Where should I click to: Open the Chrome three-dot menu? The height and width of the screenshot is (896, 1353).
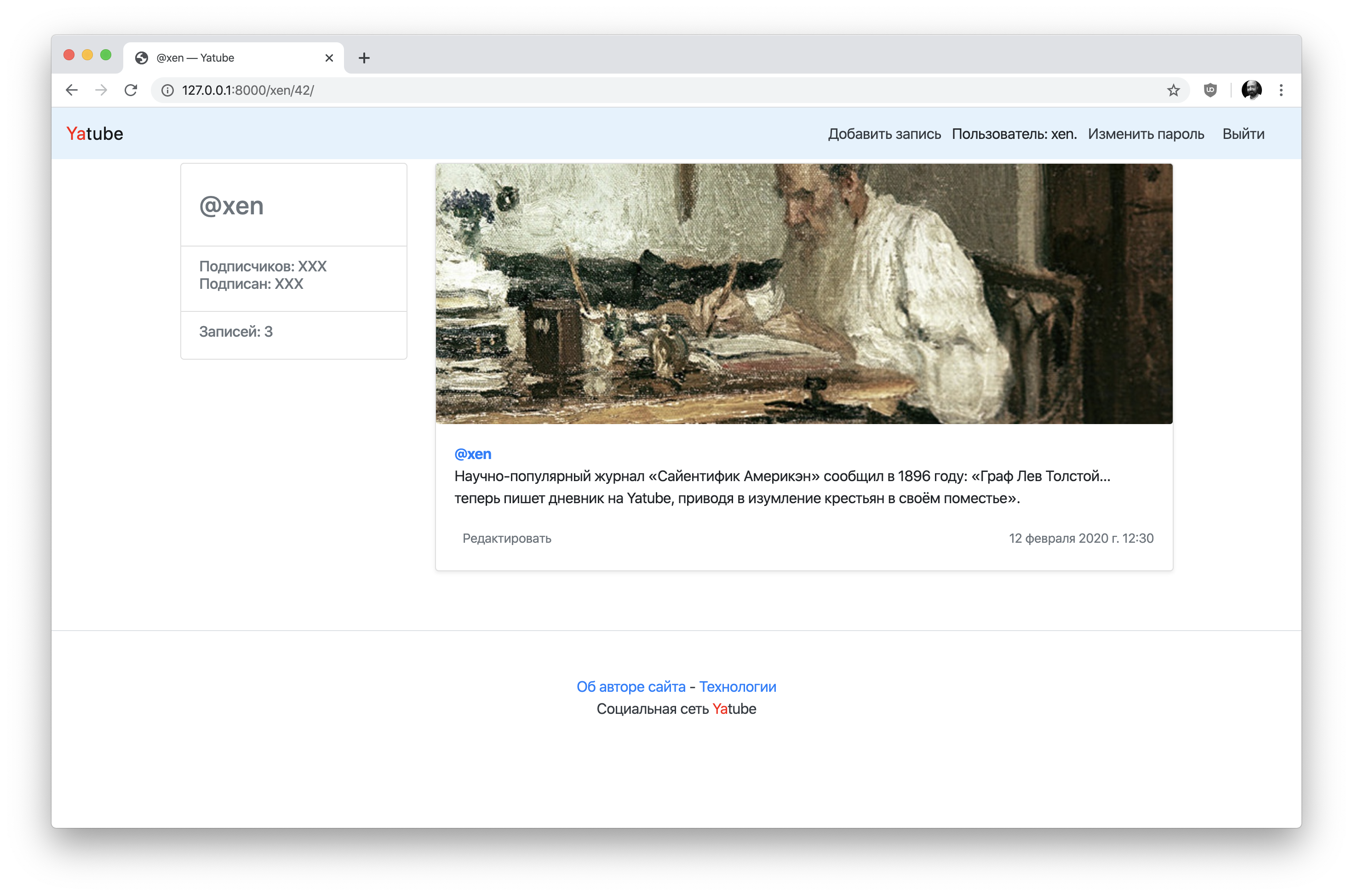click(x=1281, y=90)
